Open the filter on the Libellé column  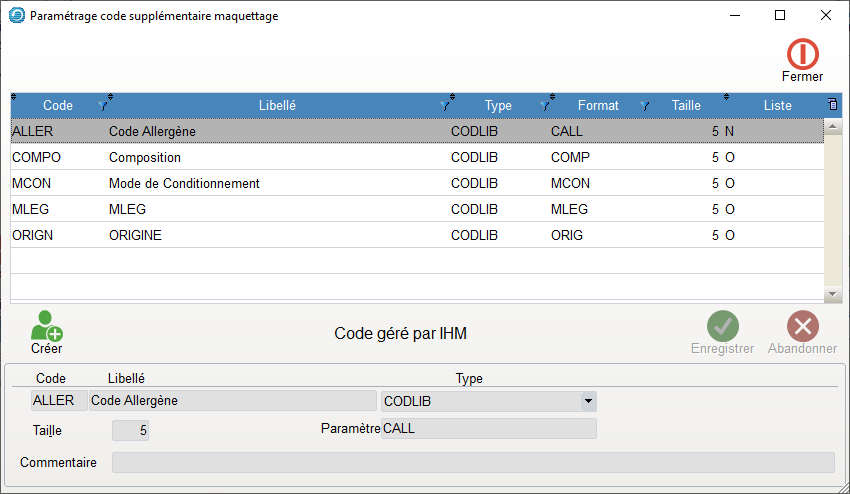click(x=445, y=105)
